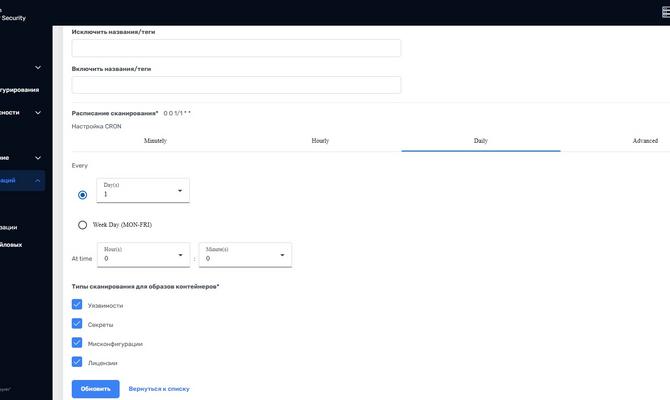Expand the first sidebar chevron near the top

click(x=38, y=68)
